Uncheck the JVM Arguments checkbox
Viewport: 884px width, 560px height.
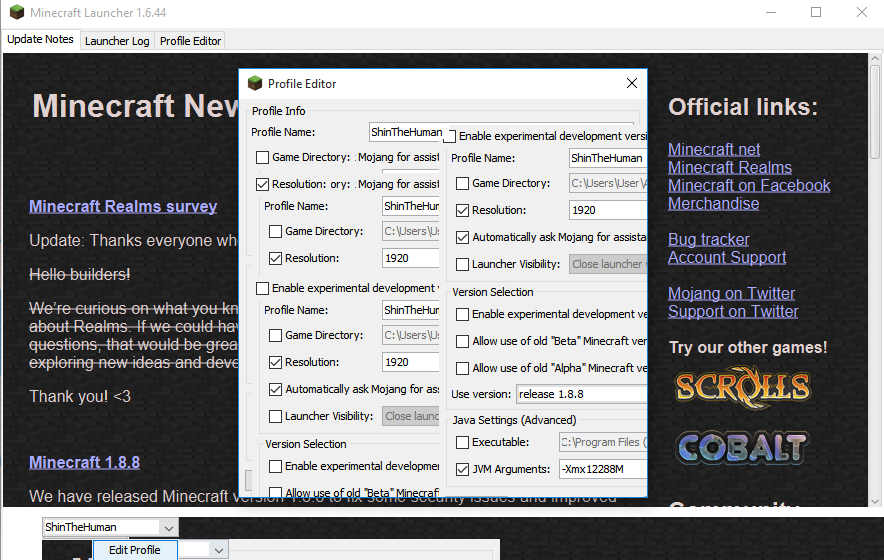[462, 469]
